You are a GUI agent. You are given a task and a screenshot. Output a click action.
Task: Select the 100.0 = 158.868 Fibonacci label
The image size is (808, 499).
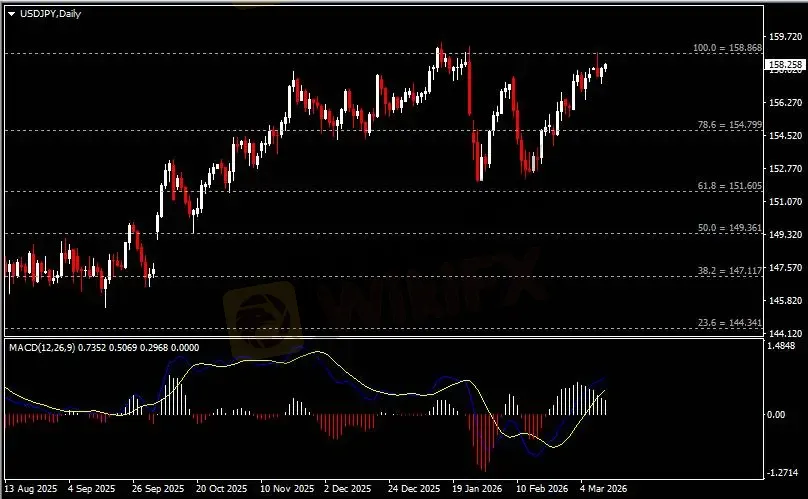pyautogui.click(x=727, y=48)
